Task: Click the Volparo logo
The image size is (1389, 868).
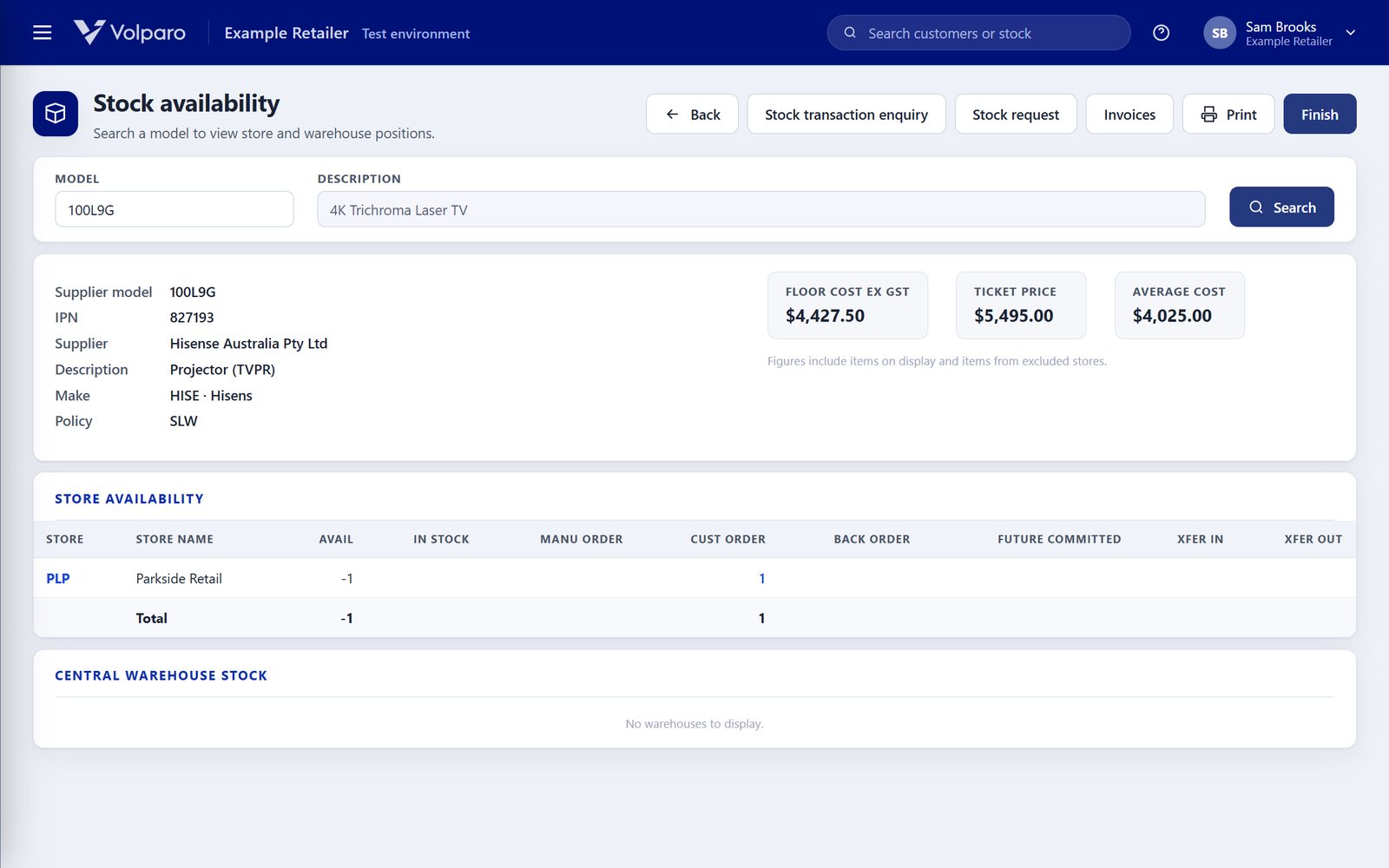Action: point(129,32)
